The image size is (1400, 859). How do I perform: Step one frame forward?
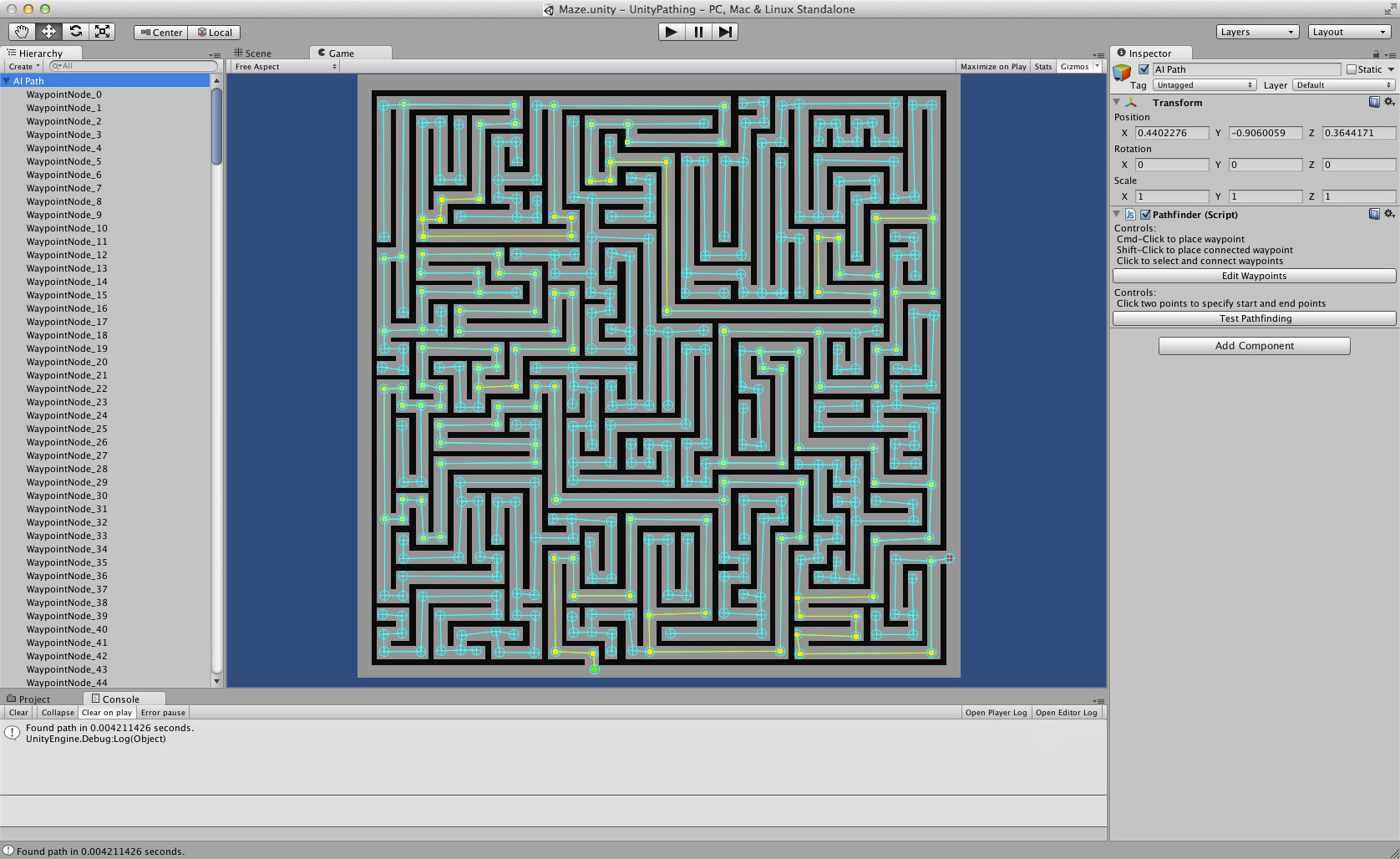(725, 32)
